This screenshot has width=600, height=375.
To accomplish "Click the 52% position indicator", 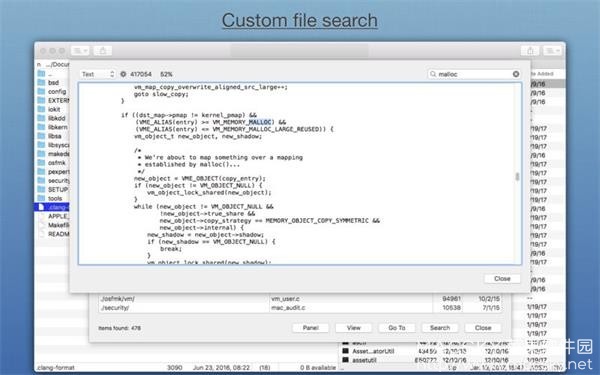I will click(x=166, y=74).
